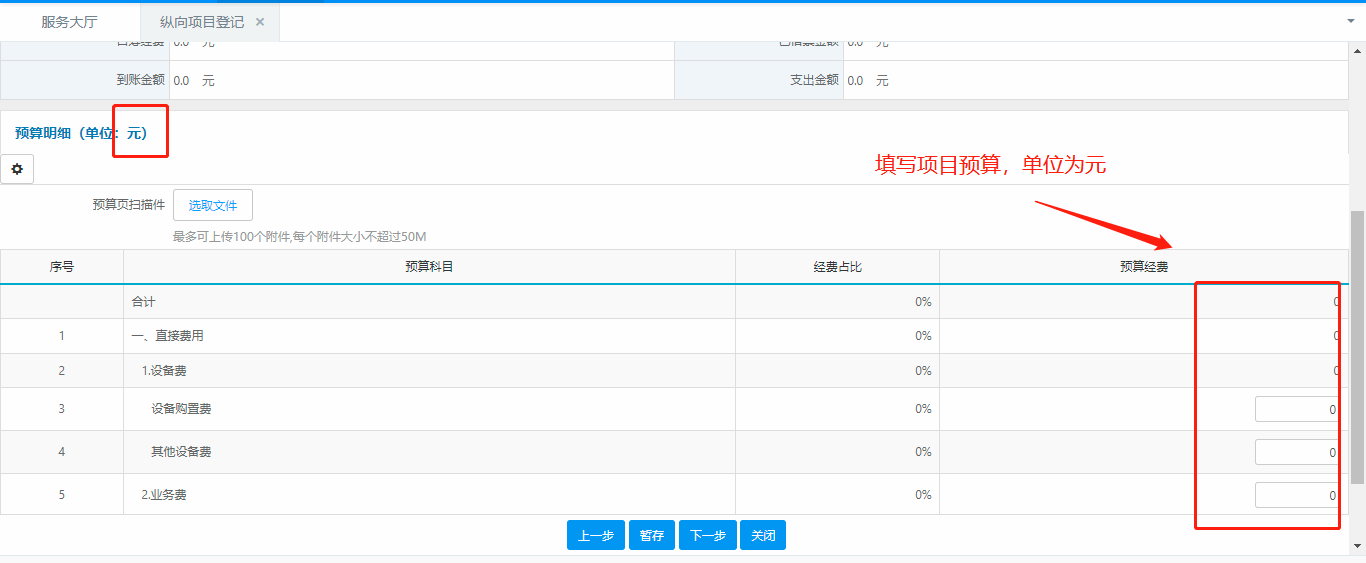Save draft using the 暂存 button
The width and height of the screenshot is (1366, 563).
click(652, 535)
